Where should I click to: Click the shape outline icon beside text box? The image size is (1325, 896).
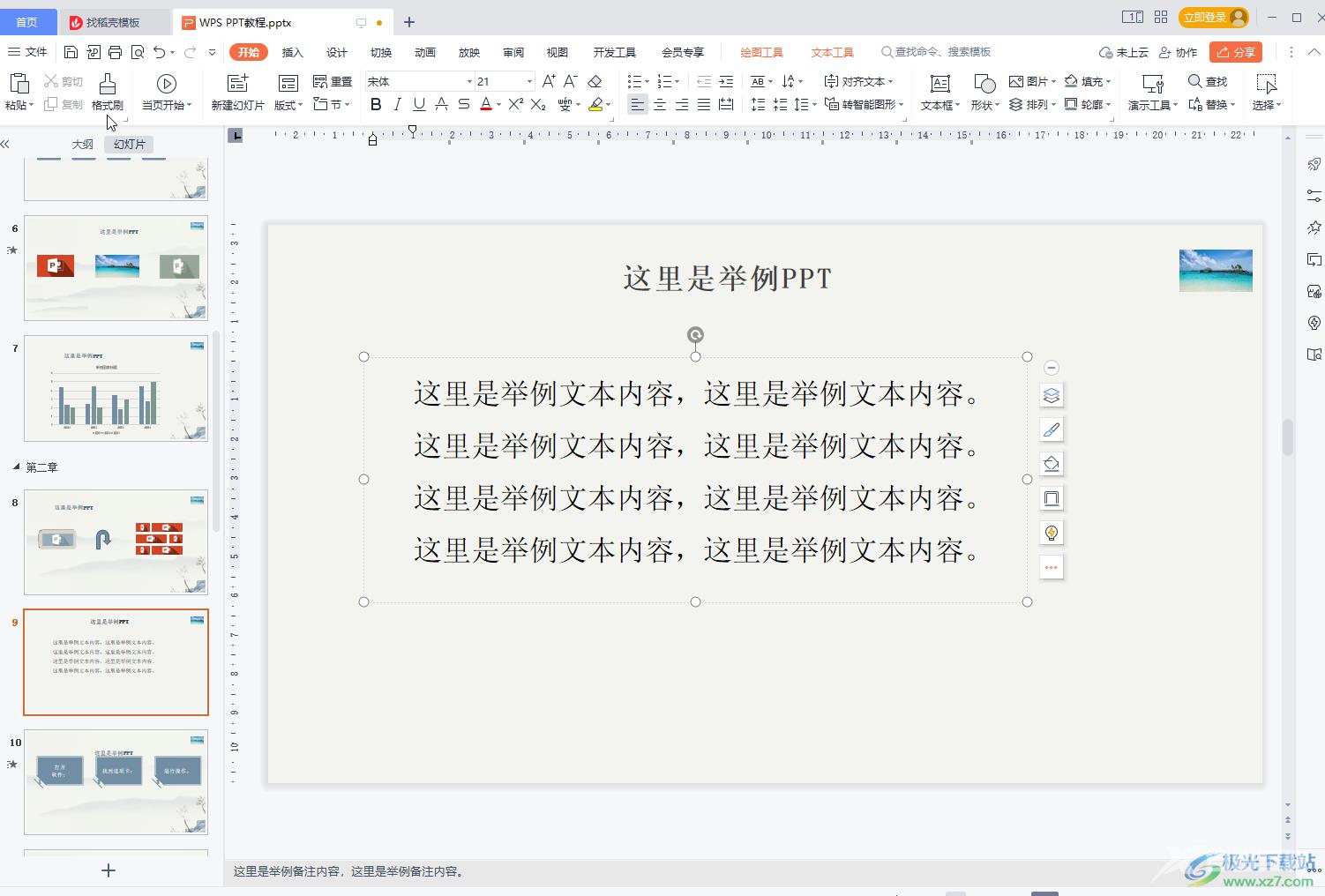[x=1051, y=498]
